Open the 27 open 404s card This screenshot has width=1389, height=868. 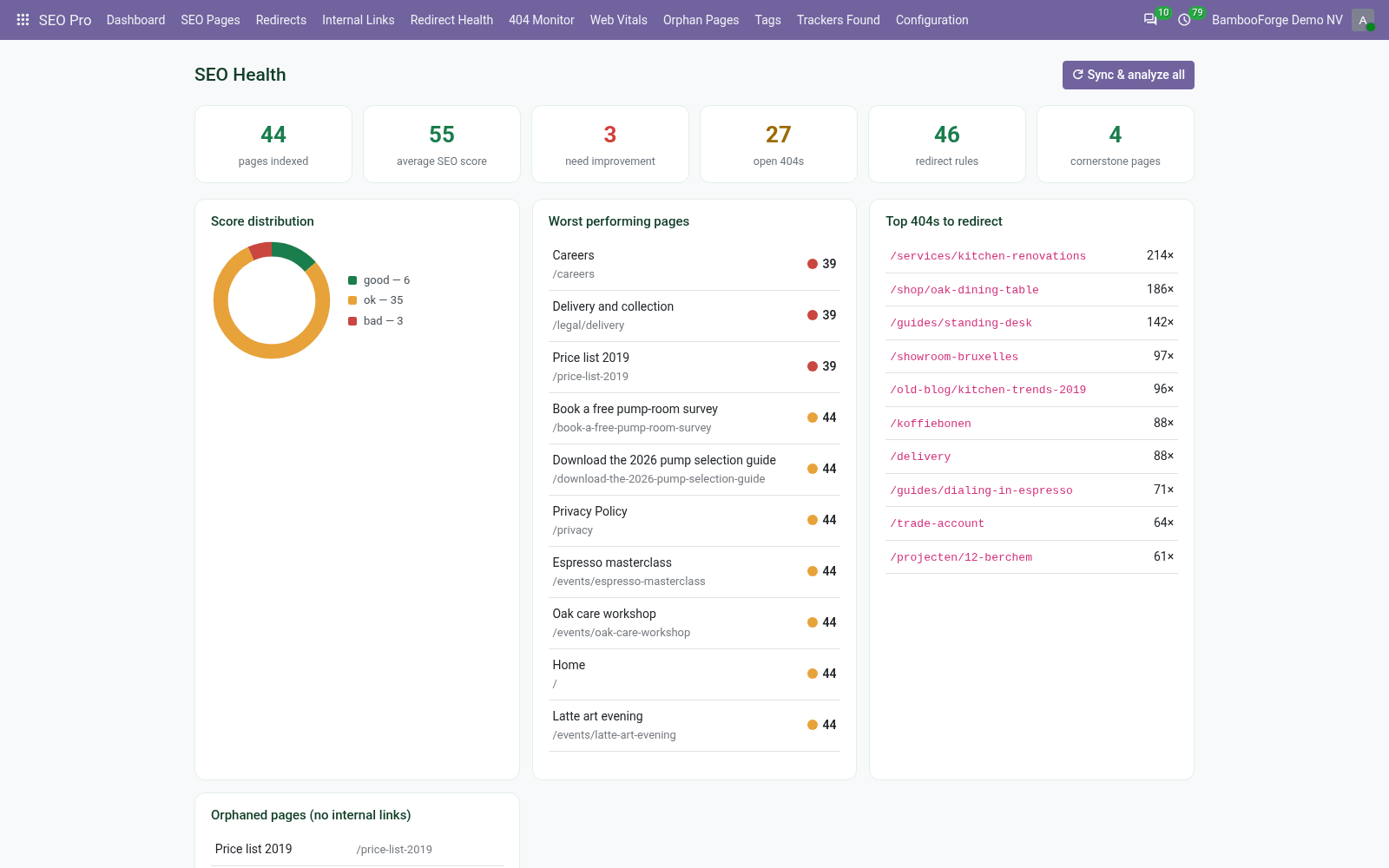tap(779, 144)
